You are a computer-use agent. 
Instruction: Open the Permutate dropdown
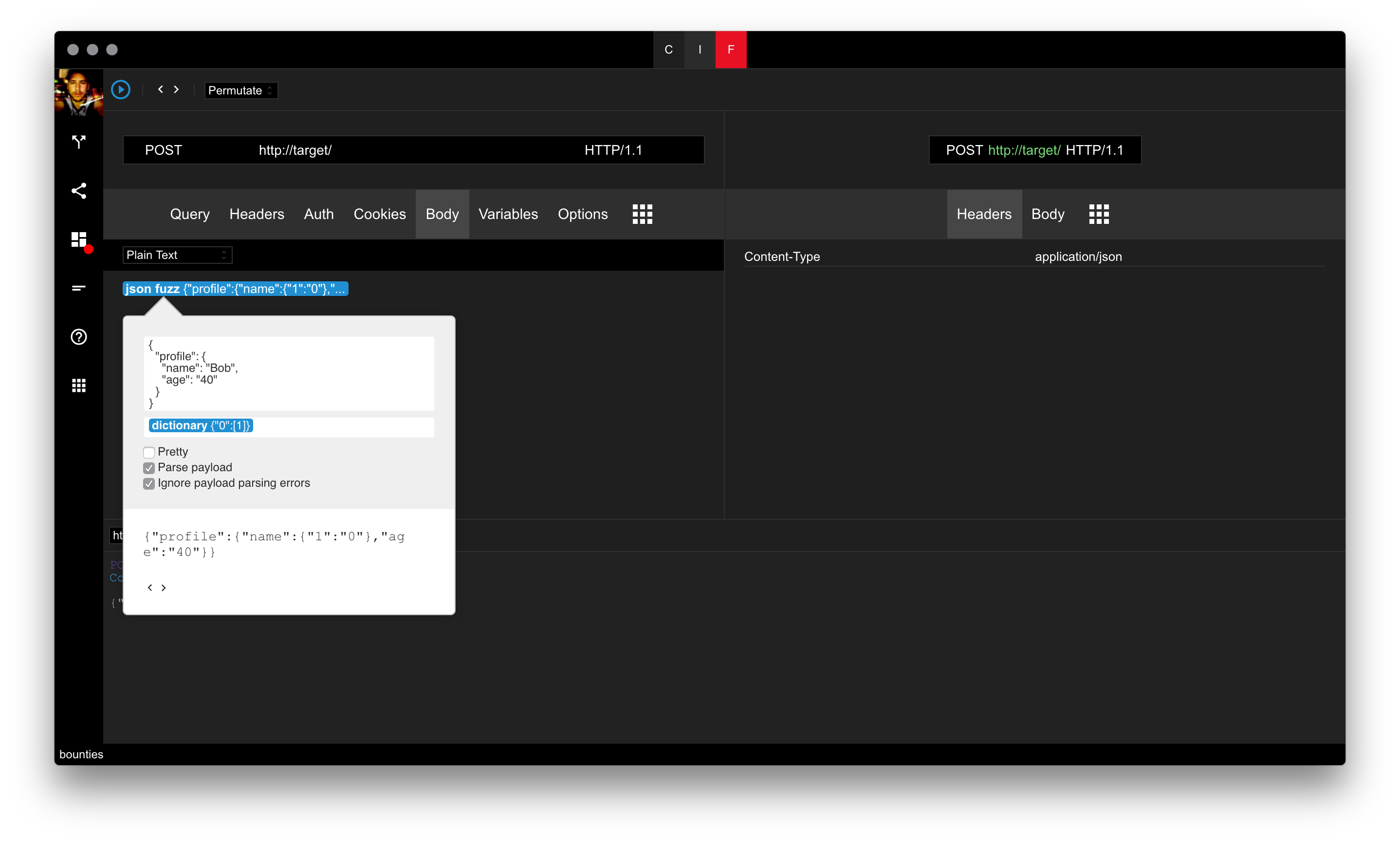click(241, 91)
